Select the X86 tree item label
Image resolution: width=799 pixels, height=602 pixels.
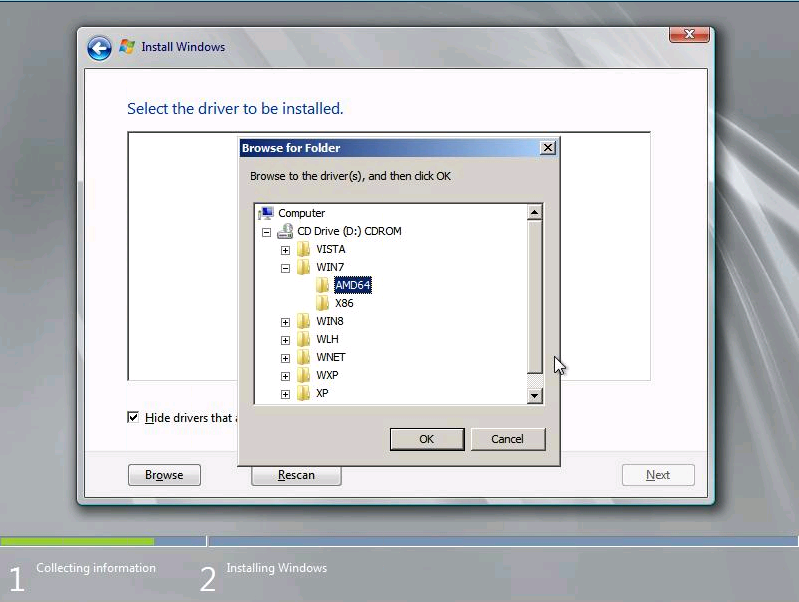(x=344, y=303)
